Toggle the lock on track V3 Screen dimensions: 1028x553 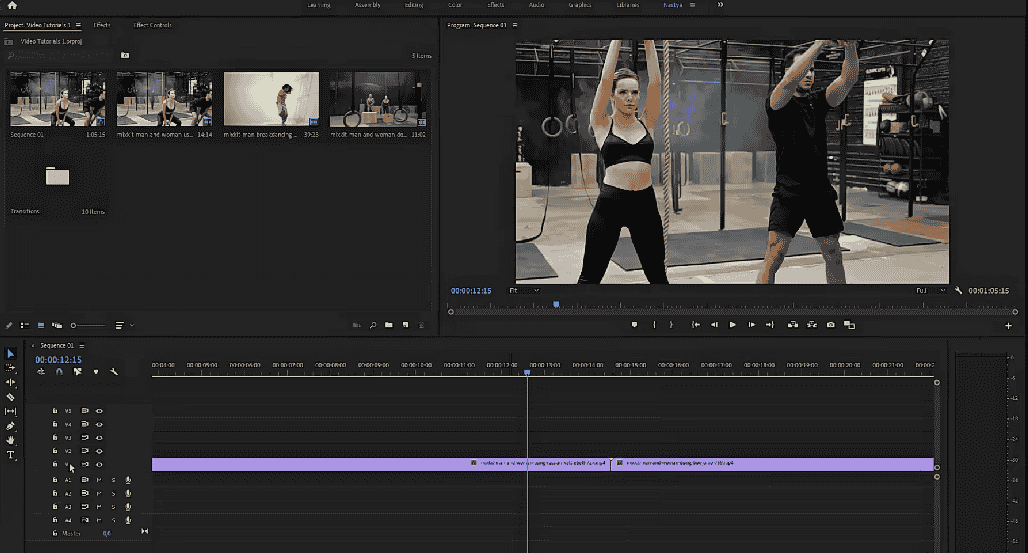click(55, 438)
